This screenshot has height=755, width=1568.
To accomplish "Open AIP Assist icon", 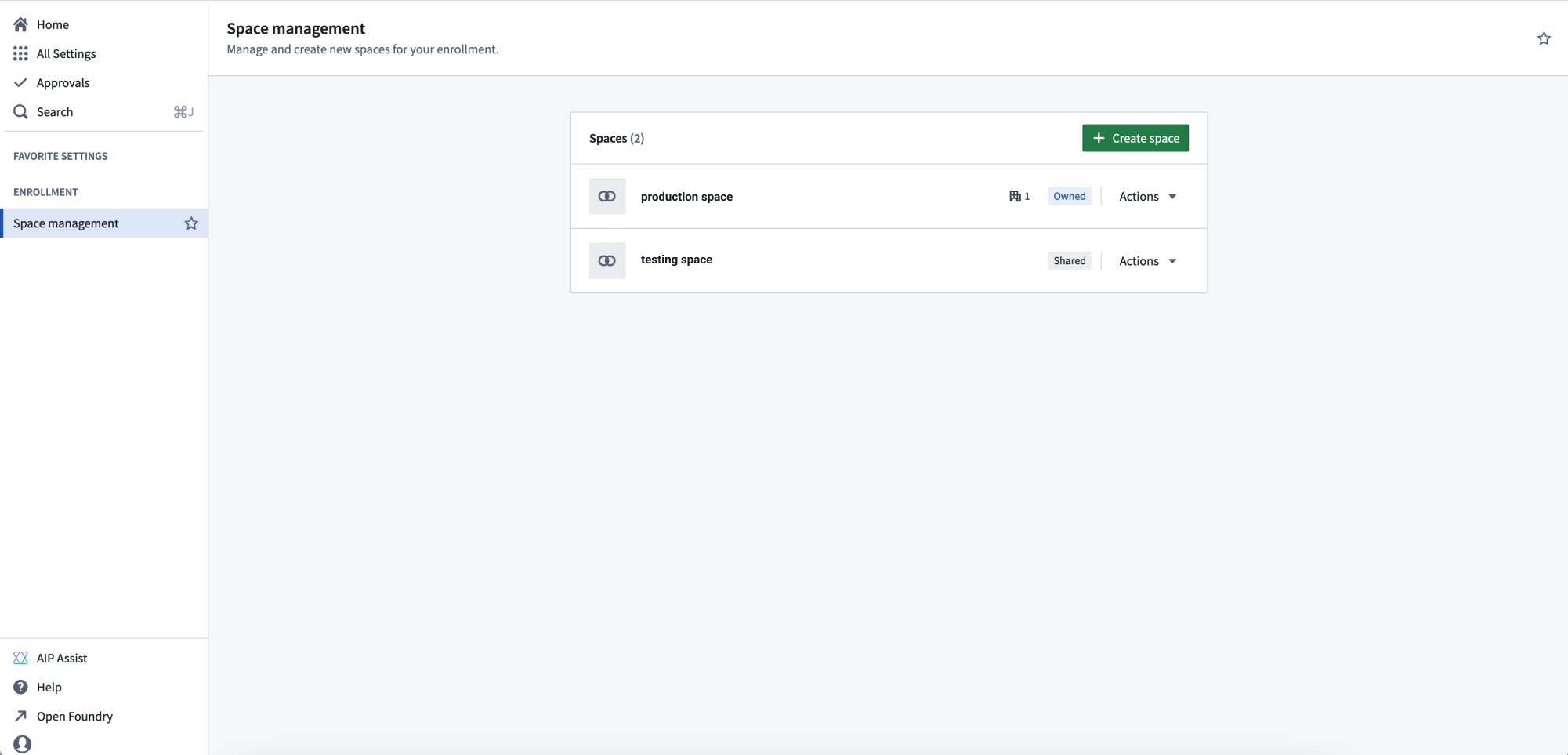I will (20, 658).
